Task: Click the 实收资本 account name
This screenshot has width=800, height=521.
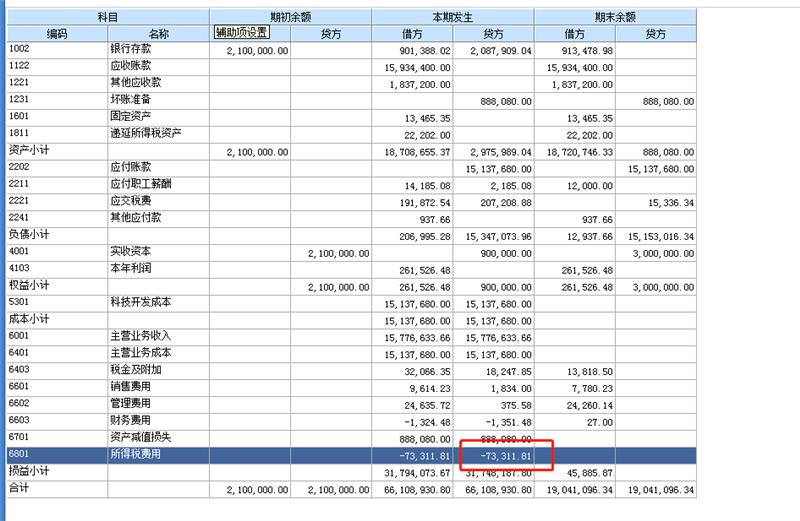Action: point(130,252)
